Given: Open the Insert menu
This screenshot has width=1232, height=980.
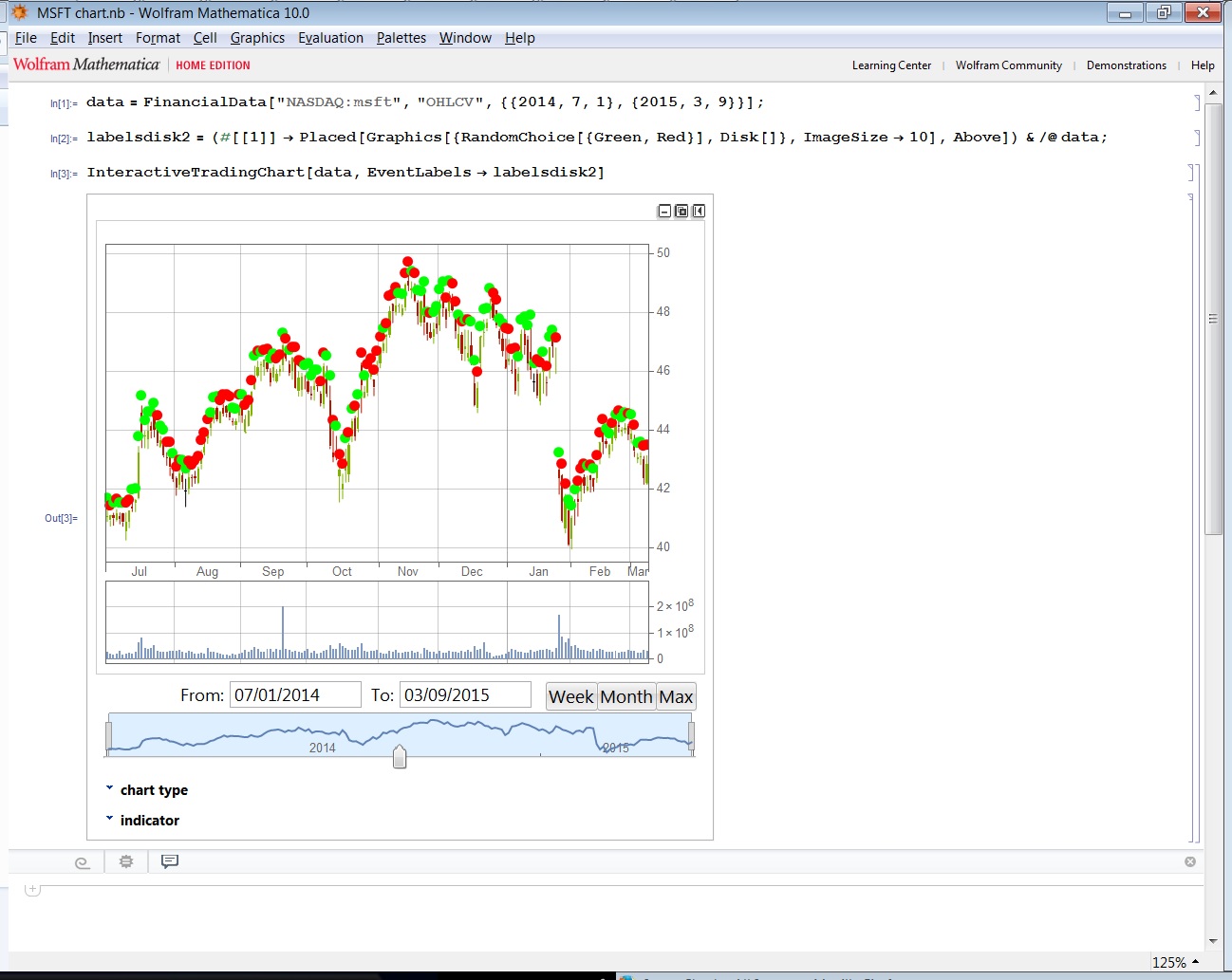Looking at the screenshot, I should tap(105, 38).
